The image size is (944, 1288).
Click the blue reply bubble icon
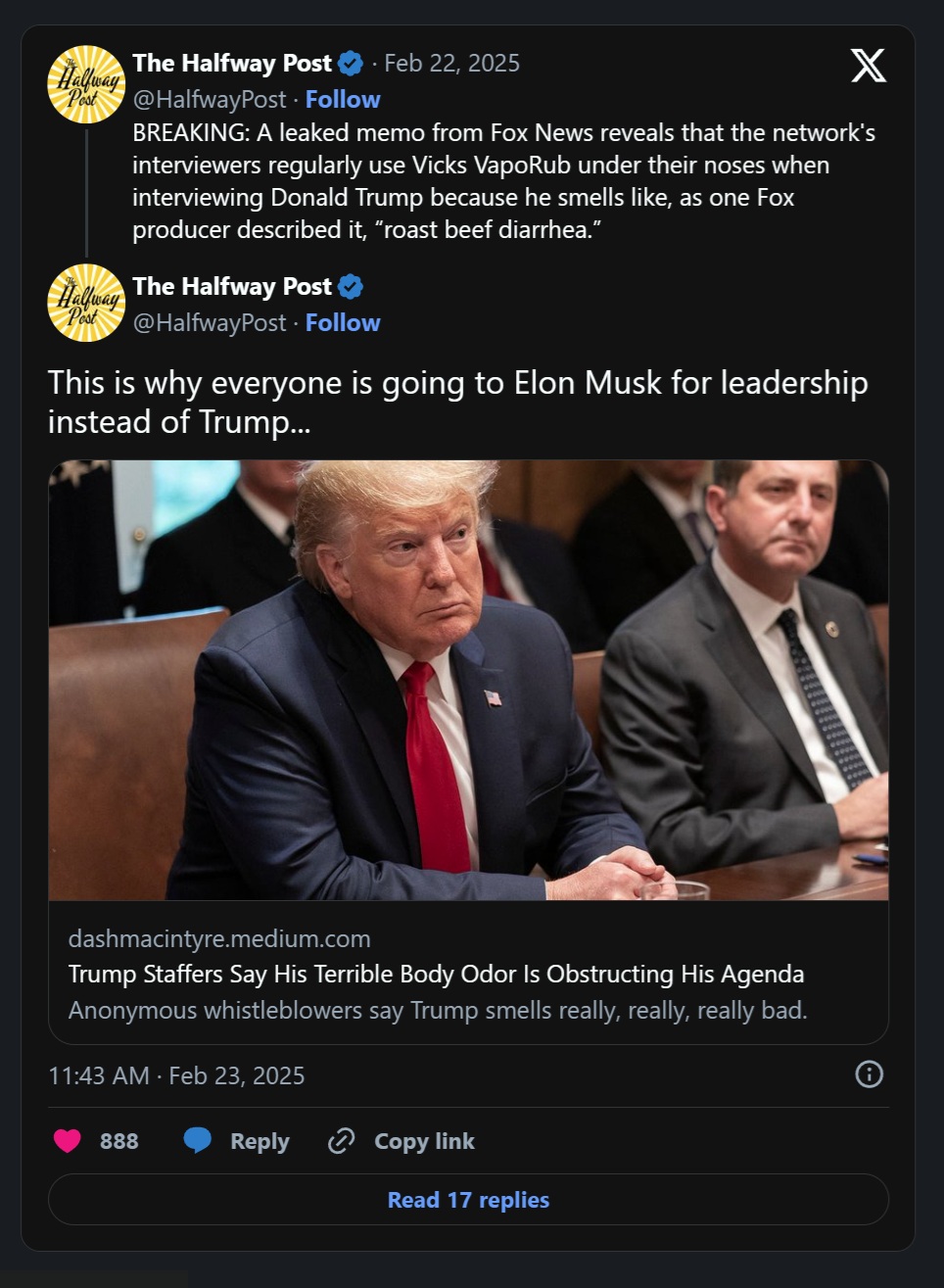[x=198, y=1141]
